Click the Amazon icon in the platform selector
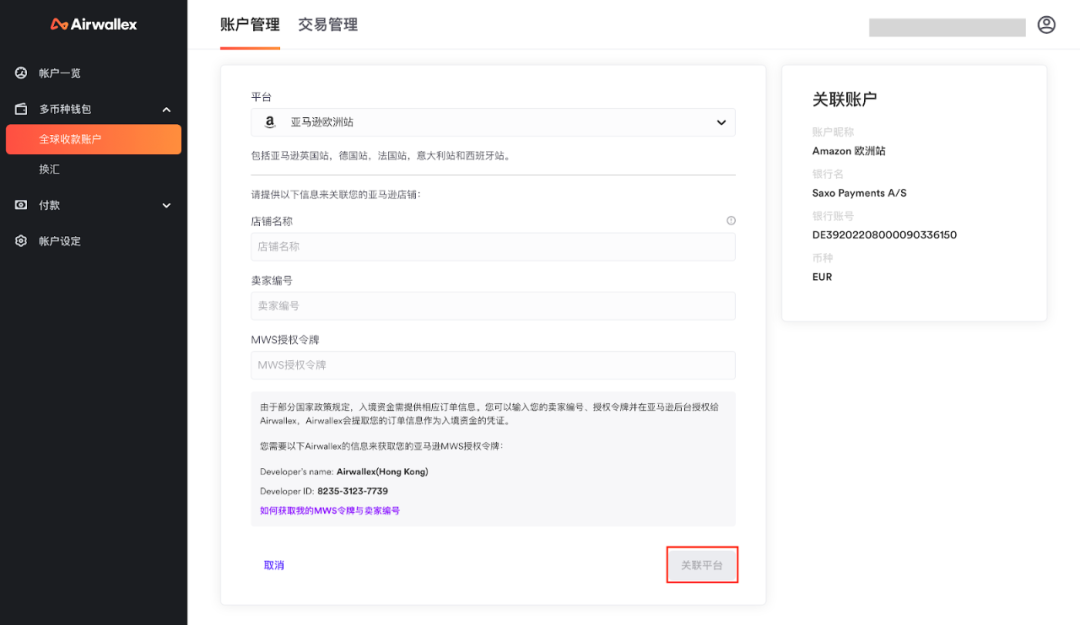Screen dimensions: 1080x625 tap(268, 122)
